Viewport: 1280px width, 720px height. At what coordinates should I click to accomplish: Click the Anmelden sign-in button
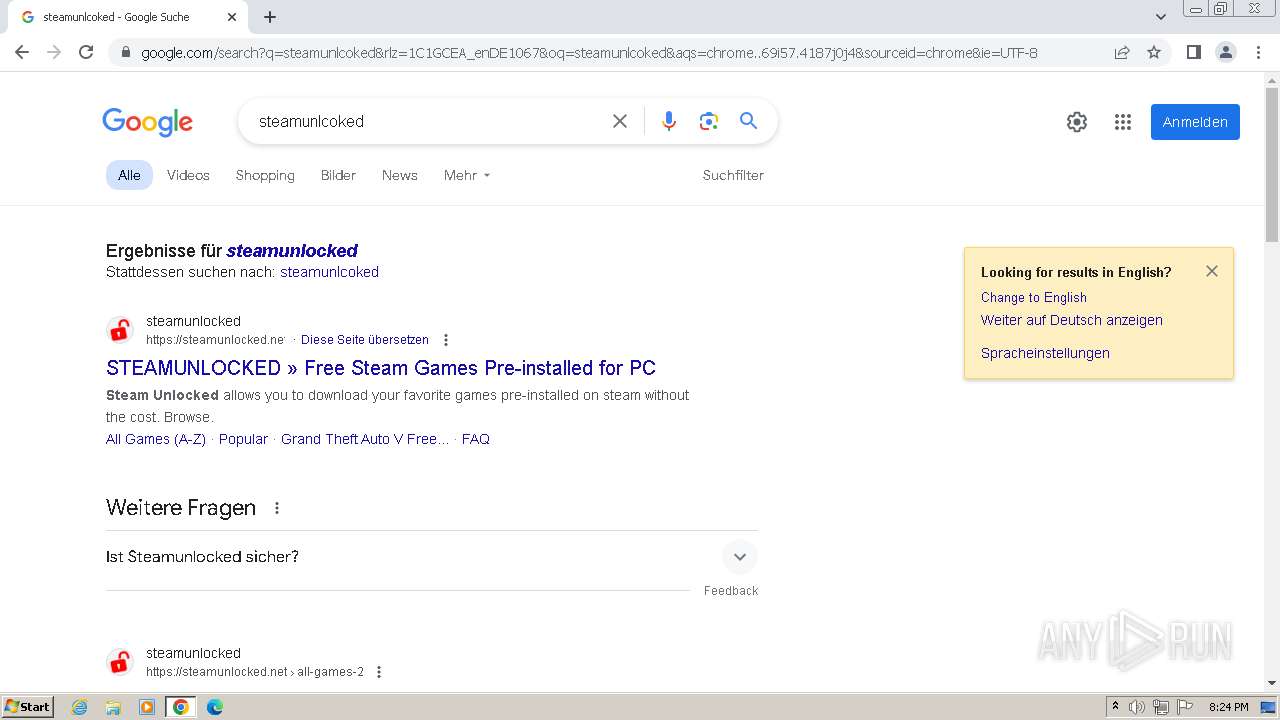pos(1195,122)
